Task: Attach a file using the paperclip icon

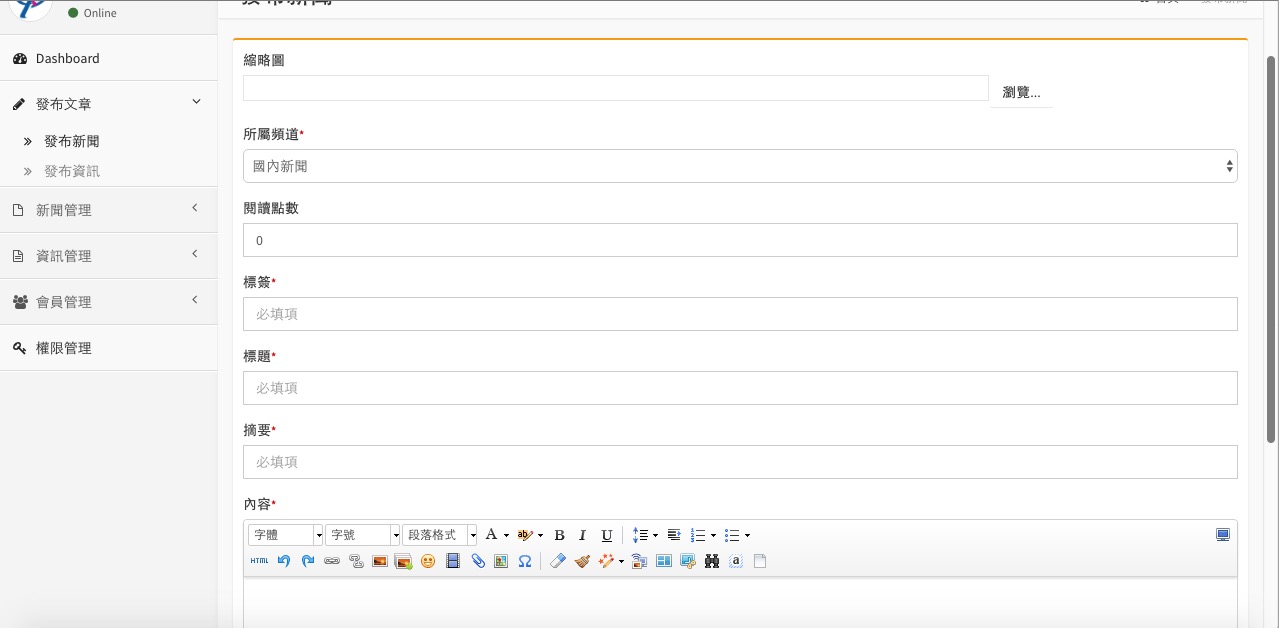Action: [478, 562]
